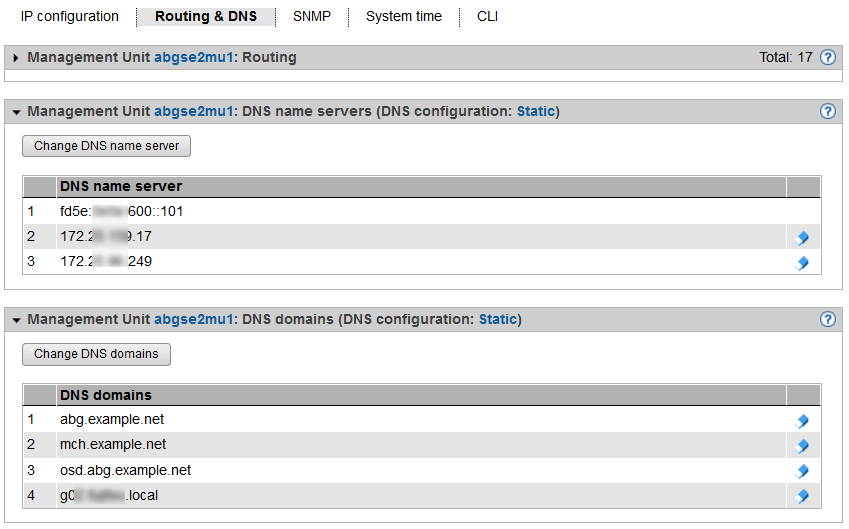849x529 pixels.
Task: Open help for DNS name servers section
Action: click(x=828, y=111)
